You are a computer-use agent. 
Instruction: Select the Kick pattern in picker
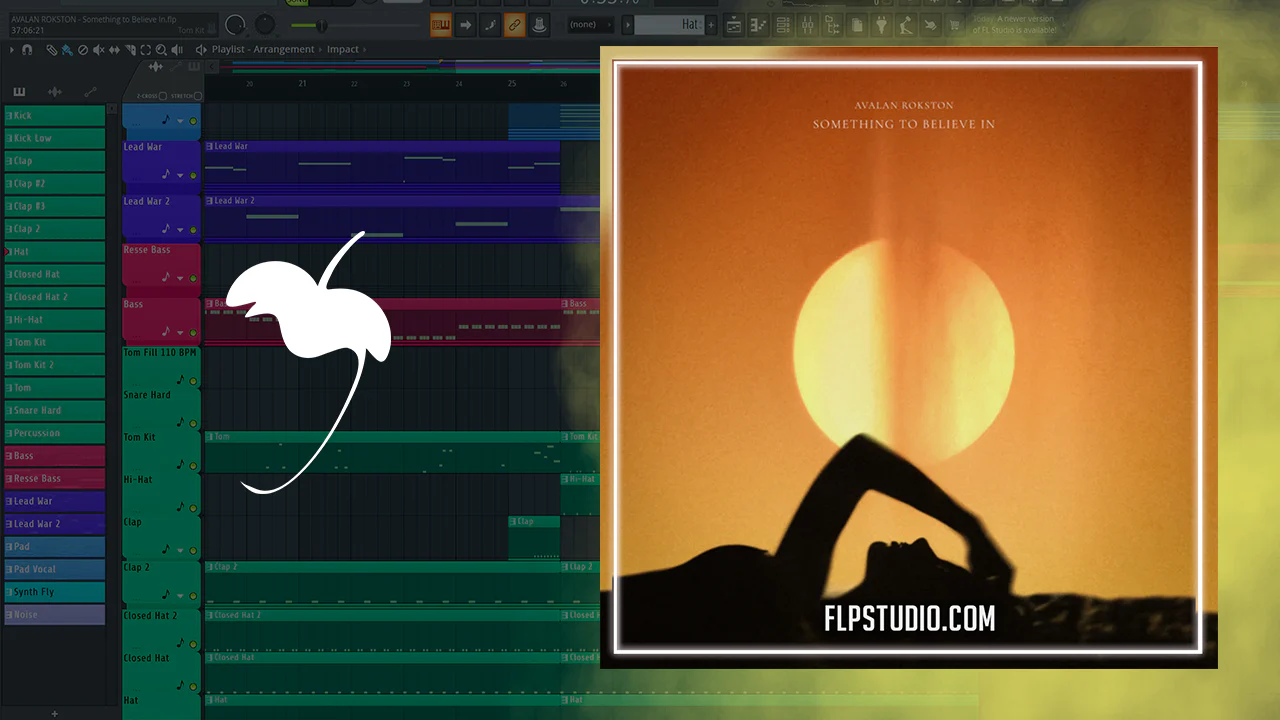coord(54,116)
